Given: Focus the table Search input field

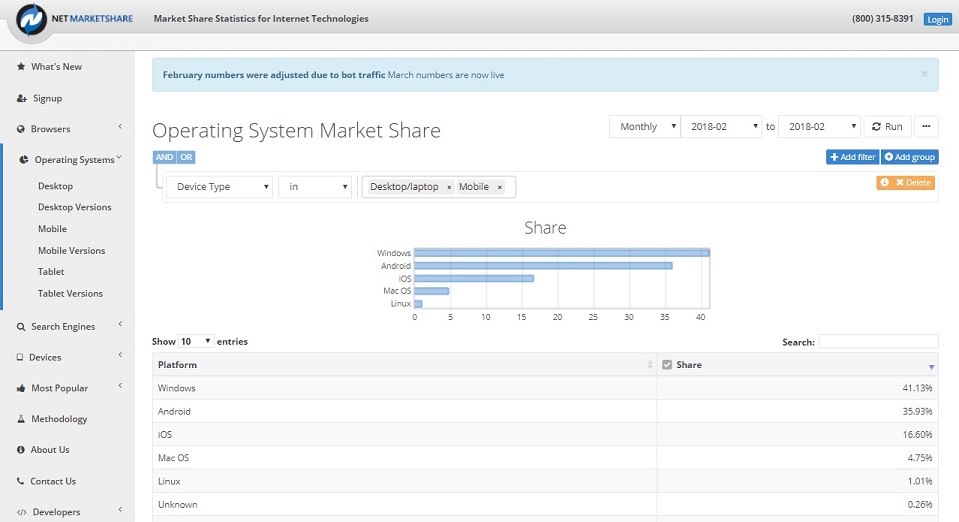Looking at the screenshot, I should click(x=878, y=342).
